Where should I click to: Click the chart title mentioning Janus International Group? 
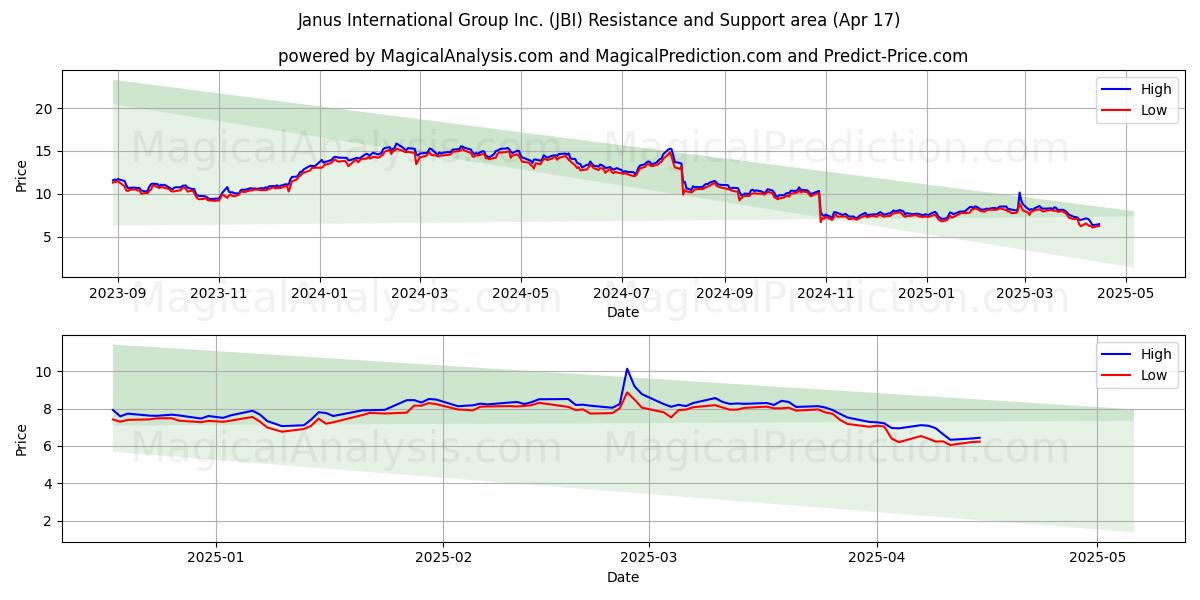pyautogui.click(x=599, y=20)
